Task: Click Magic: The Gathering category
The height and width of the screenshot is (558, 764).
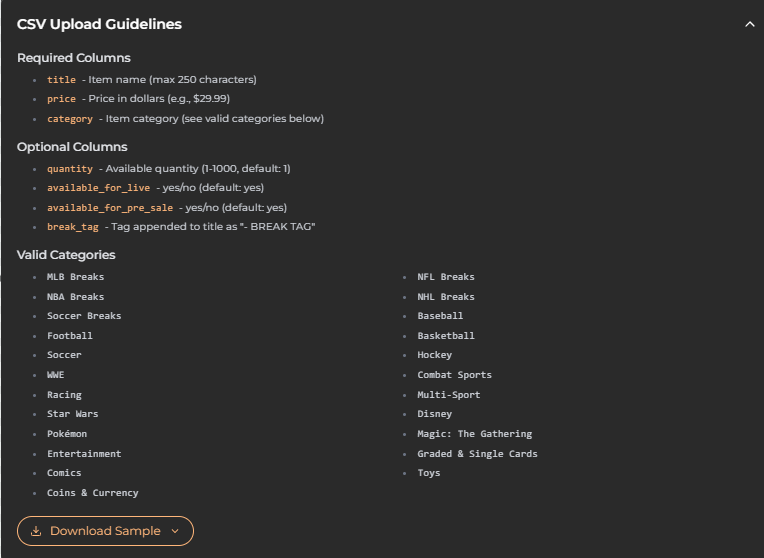Action: [474, 434]
